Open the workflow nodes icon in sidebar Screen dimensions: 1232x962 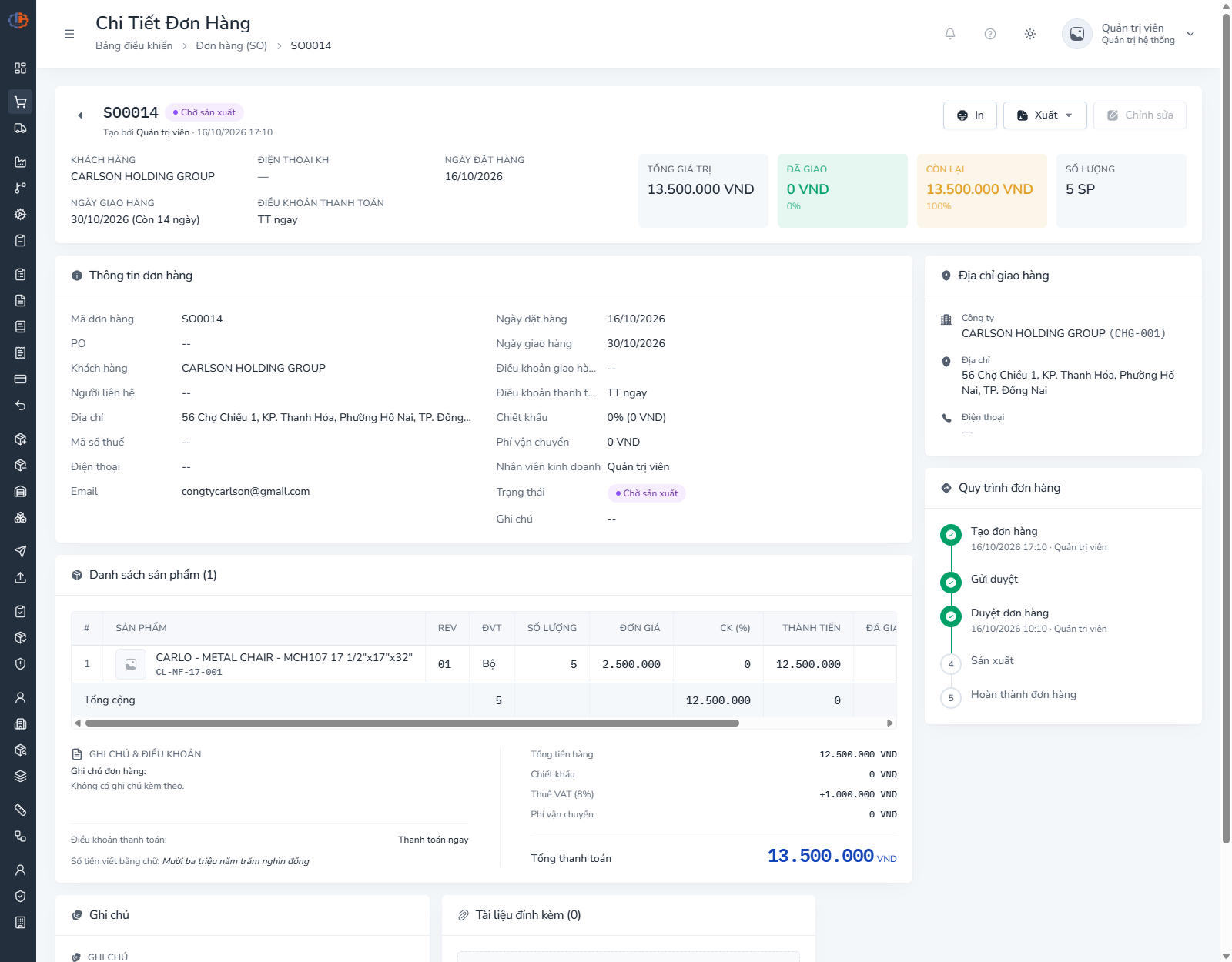pos(20,836)
